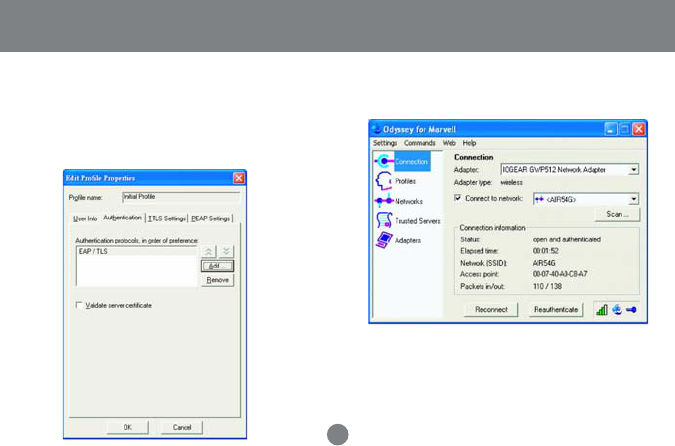Viewport: 675px width, 446px height.
Task: Click the Networks label in sidebar
Action: (409, 201)
